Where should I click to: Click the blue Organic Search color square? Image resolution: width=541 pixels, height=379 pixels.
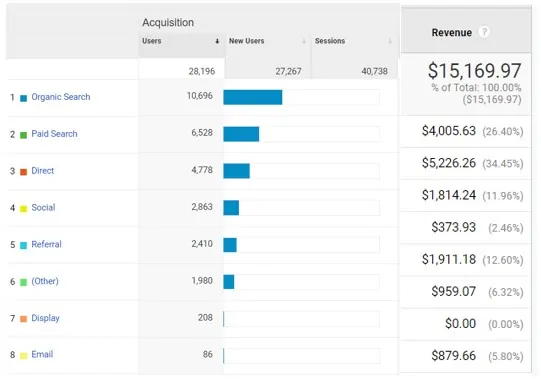[x=23, y=98]
